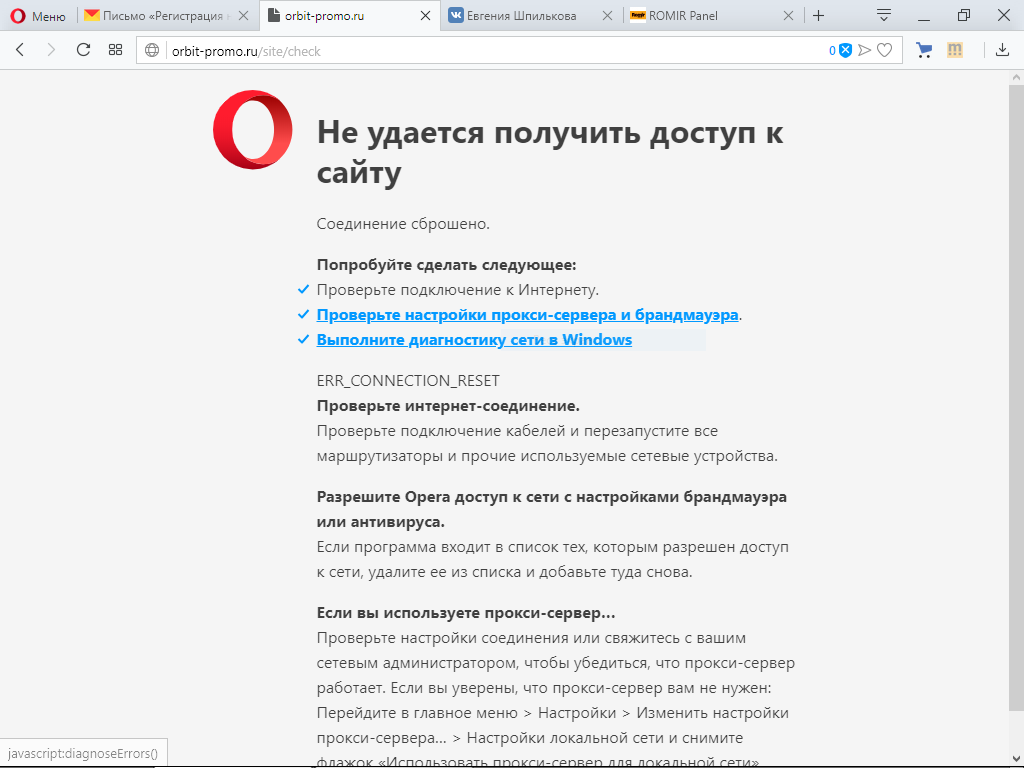Image resolution: width=1024 pixels, height=768 pixels.
Task: Open the Speed Dial start page
Action: point(116,50)
